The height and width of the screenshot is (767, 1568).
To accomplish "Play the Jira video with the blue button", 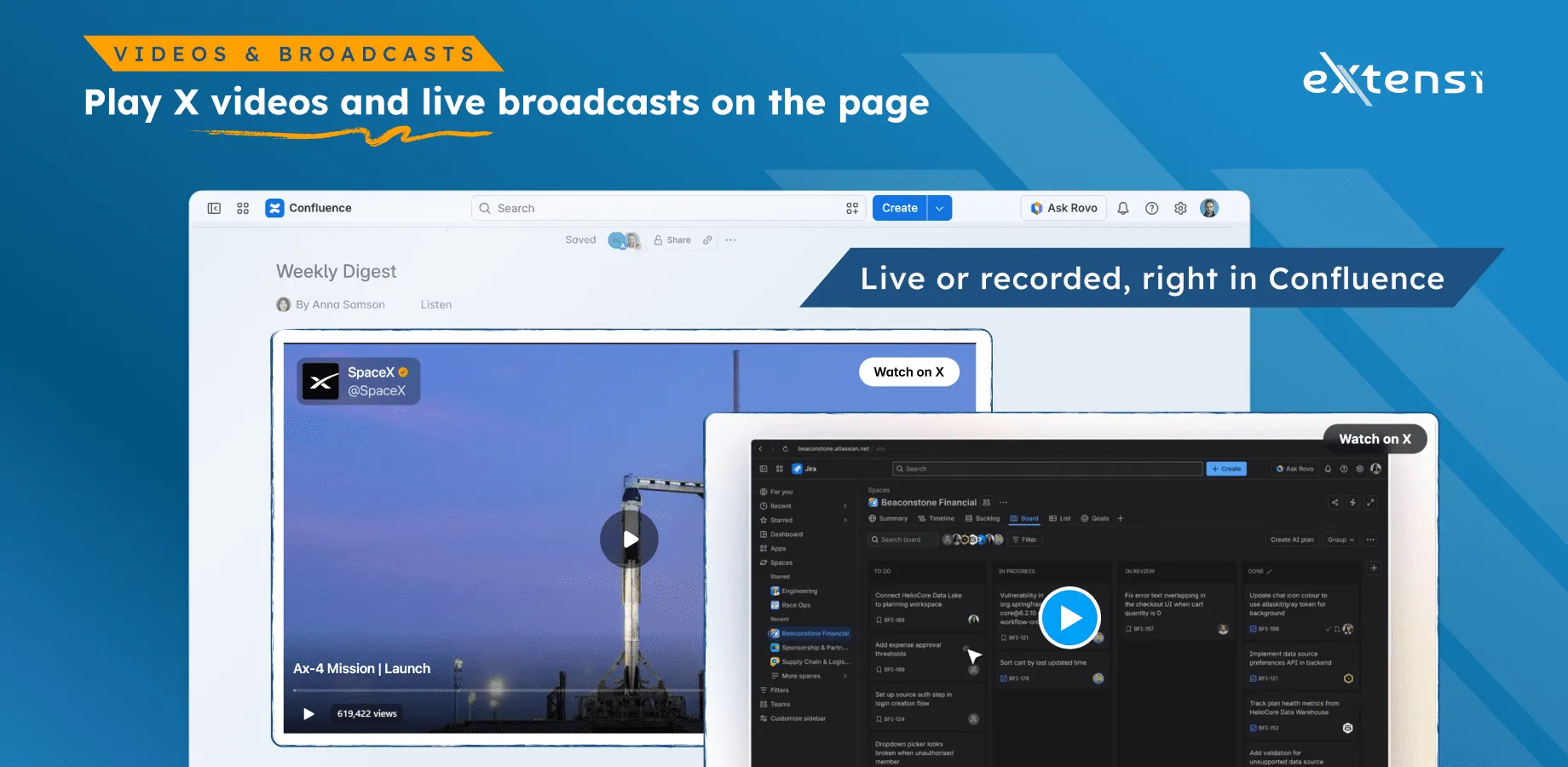I will click(x=1070, y=618).
